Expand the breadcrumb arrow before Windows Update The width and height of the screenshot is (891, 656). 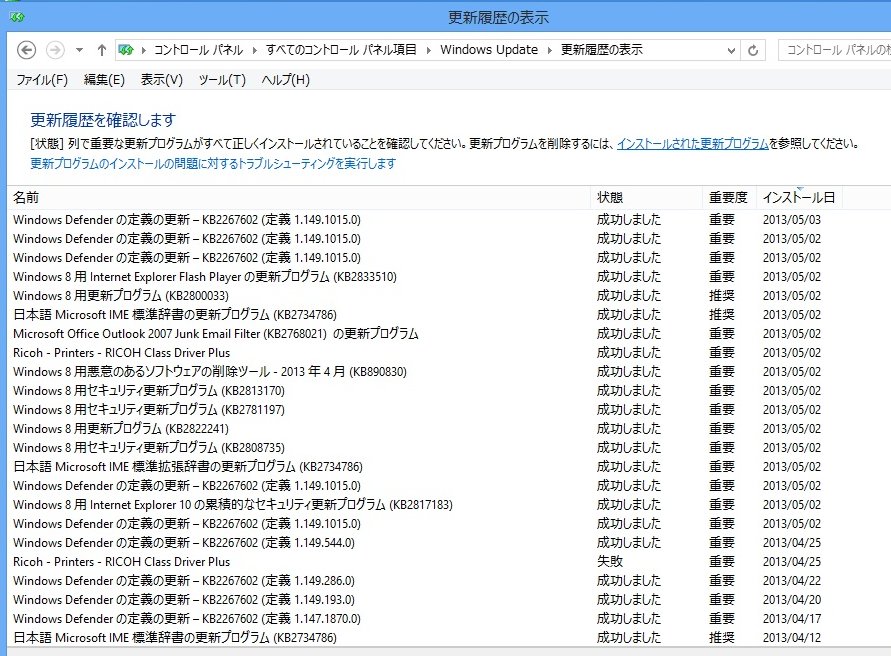click(x=428, y=50)
